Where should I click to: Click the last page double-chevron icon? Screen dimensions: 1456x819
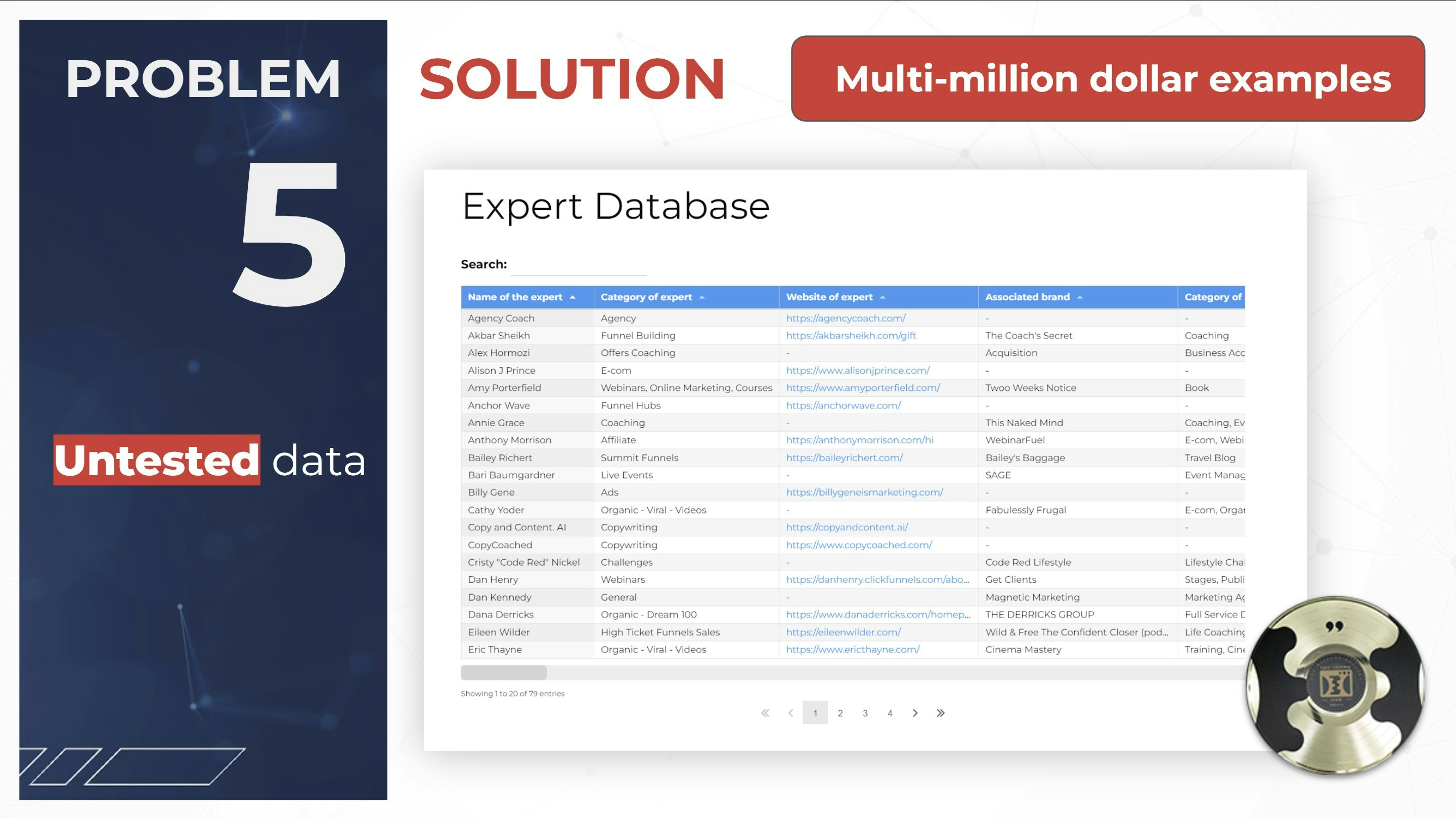click(940, 713)
